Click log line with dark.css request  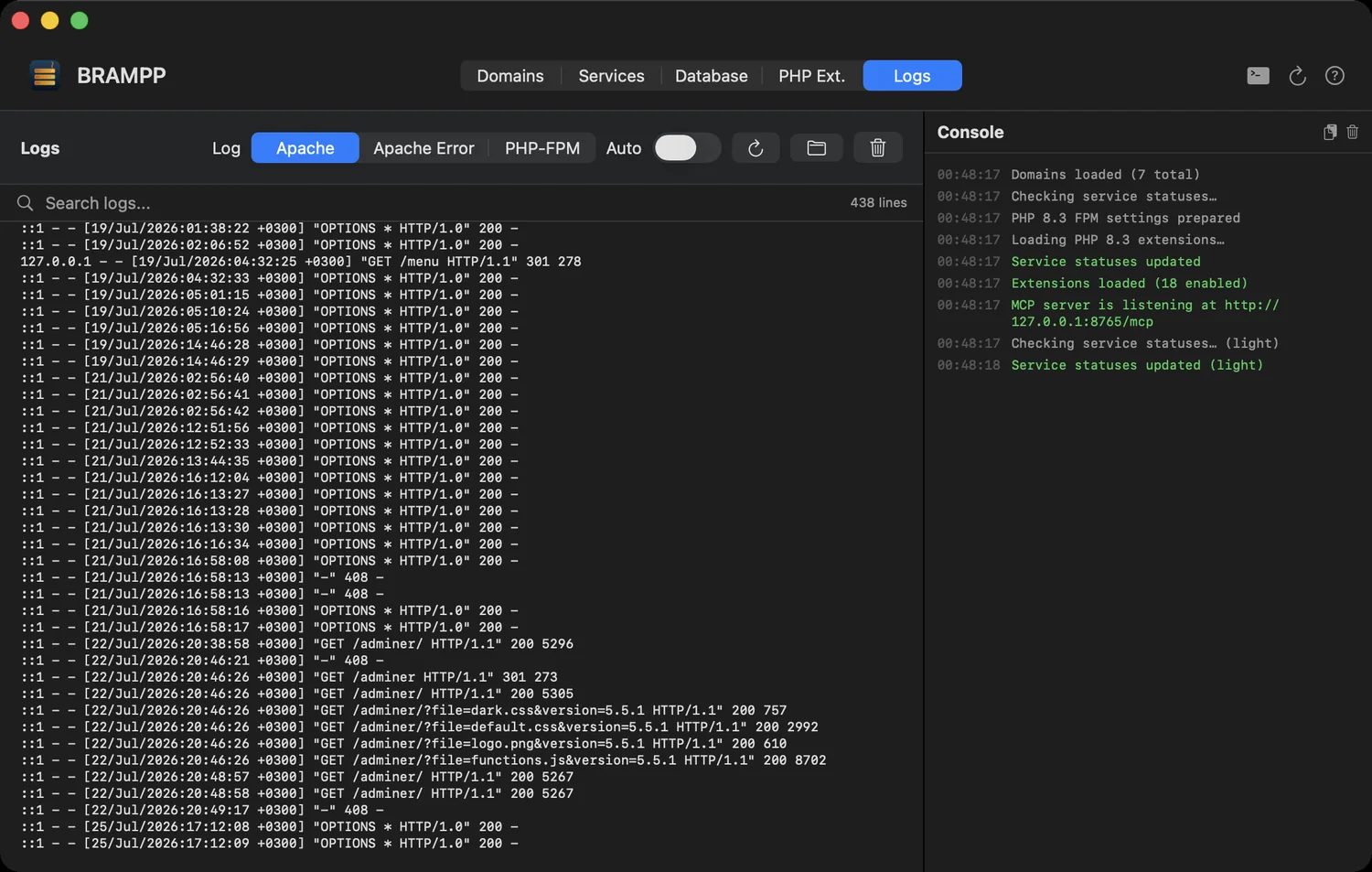(403, 711)
